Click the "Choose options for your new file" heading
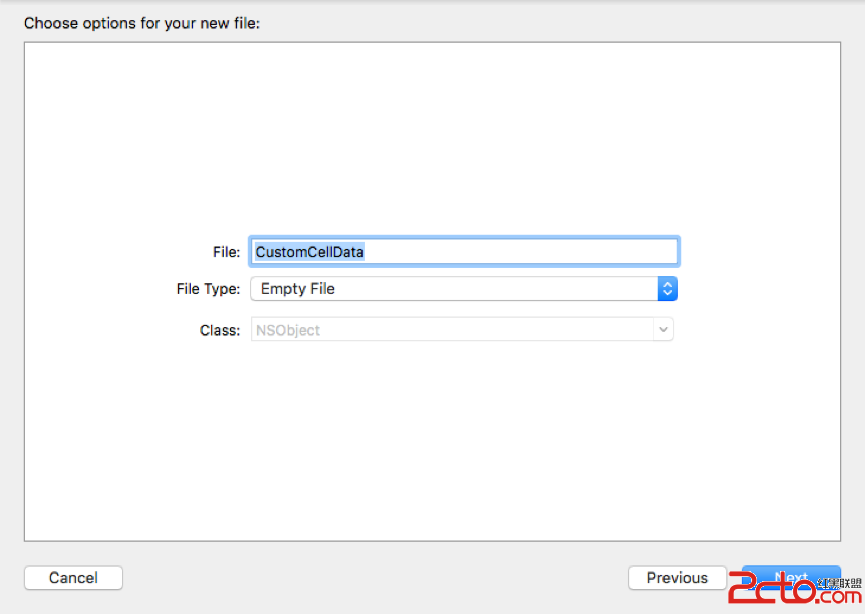Screen dimensions: 865x614 142,22
